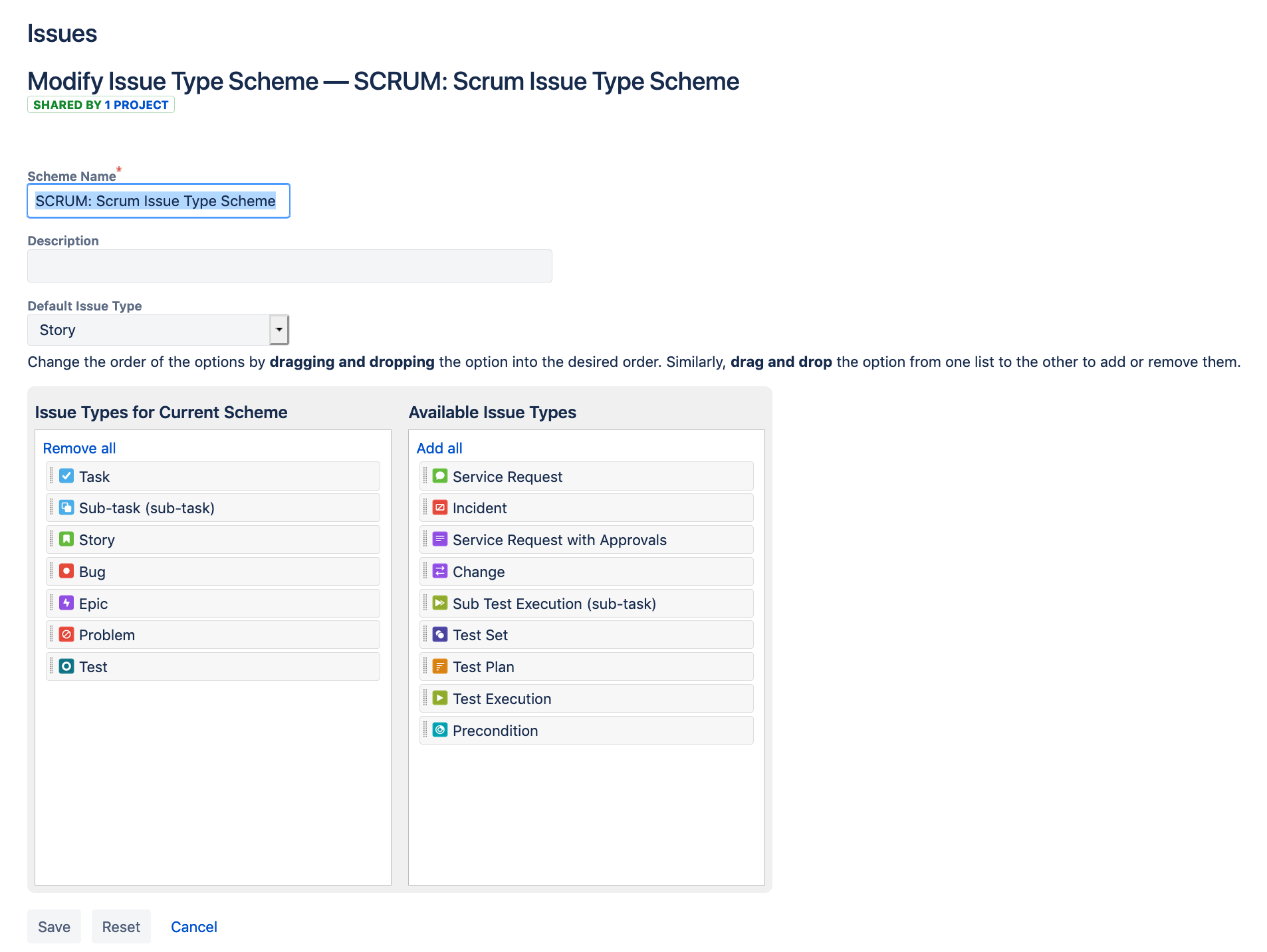
Task: Click the Problem issue type icon
Action: pyautogui.click(x=66, y=634)
